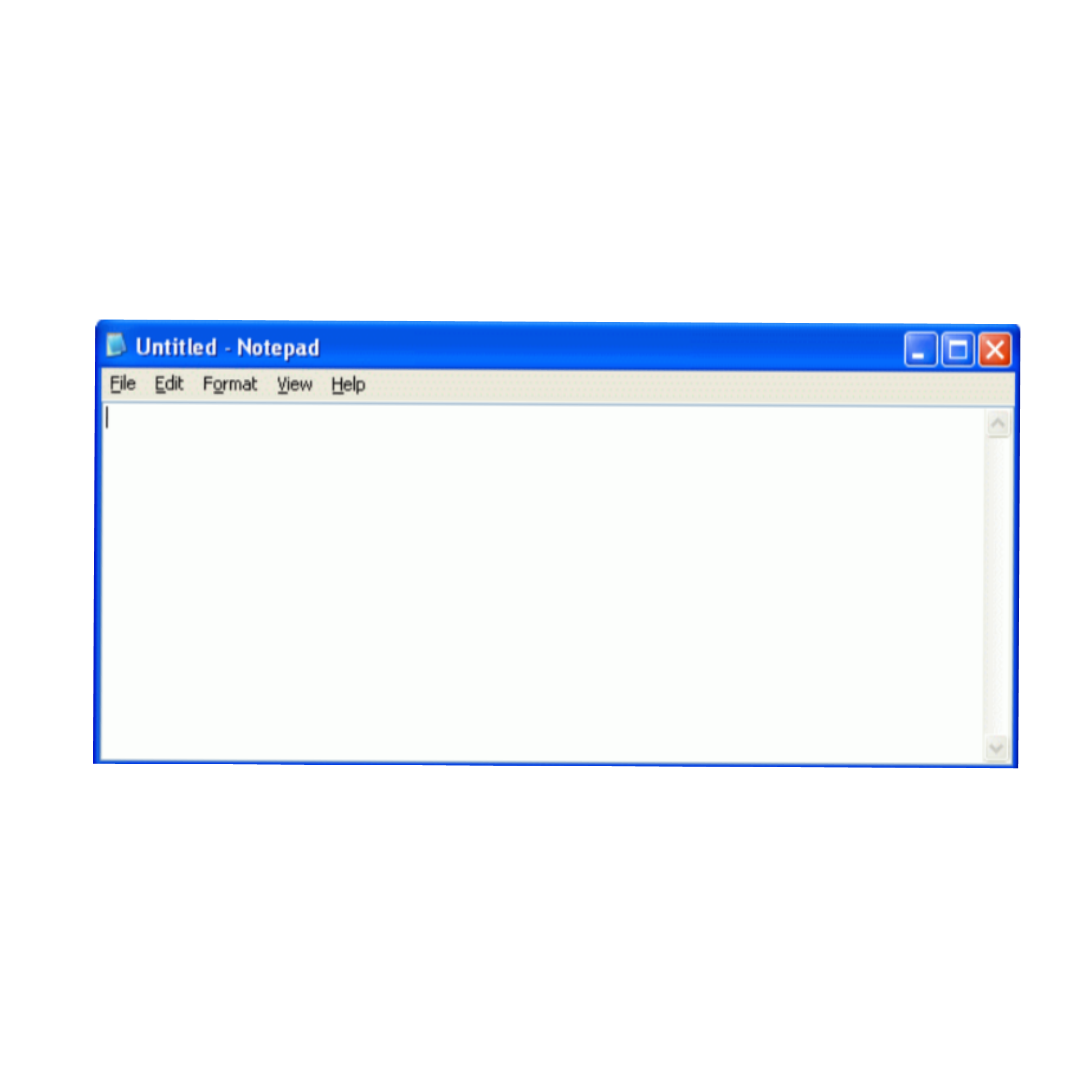This screenshot has width=1092, height=1092.
Task: Expand Help menu options
Action: point(350,383)
